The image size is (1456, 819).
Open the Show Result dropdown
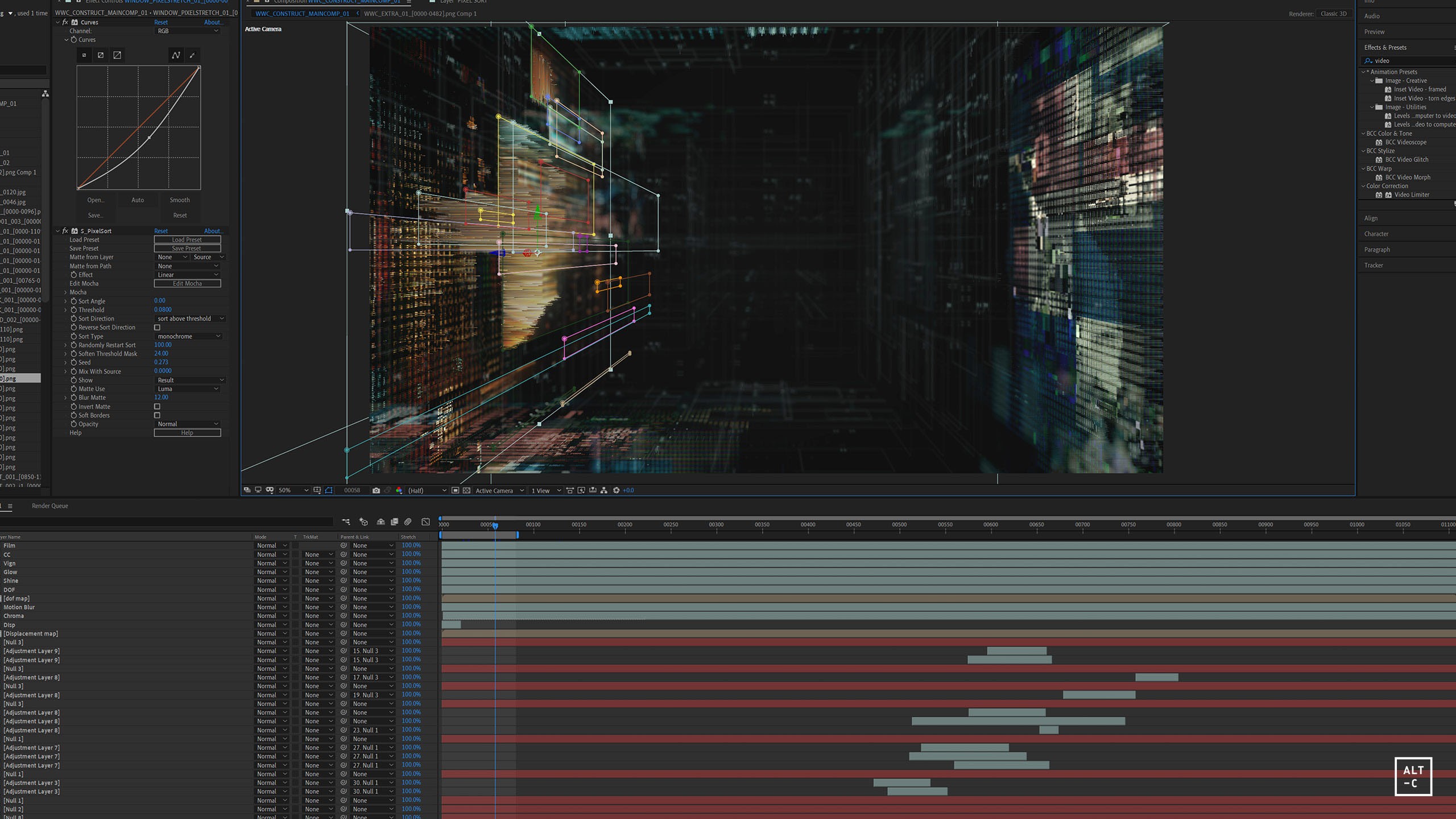pyautogui.click(x=190, y=380)
